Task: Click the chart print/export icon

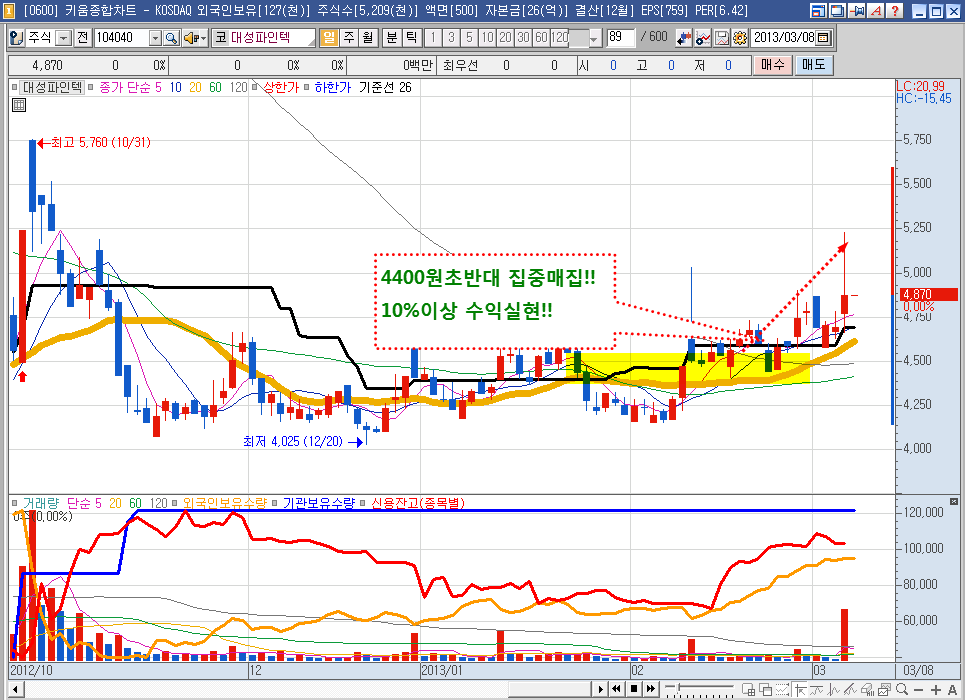Action: pos(885,690)
